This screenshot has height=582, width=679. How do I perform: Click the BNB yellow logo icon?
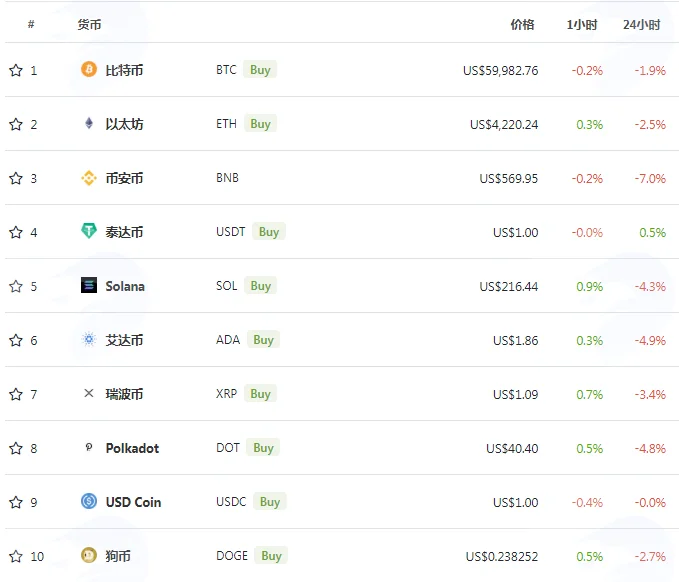(89, 178)
